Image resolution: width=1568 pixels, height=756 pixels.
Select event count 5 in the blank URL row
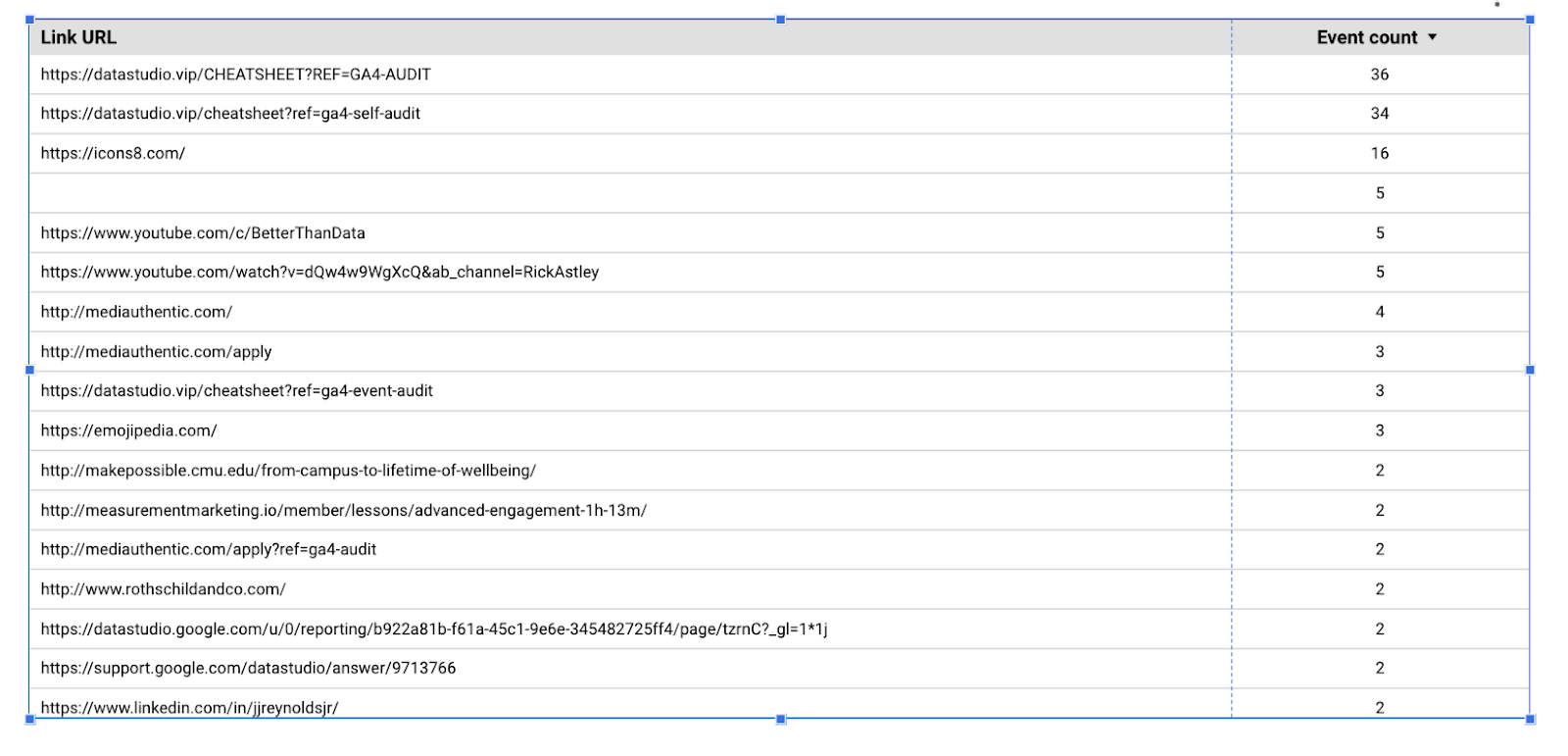pyautogui.click(x=1380, y=194)
